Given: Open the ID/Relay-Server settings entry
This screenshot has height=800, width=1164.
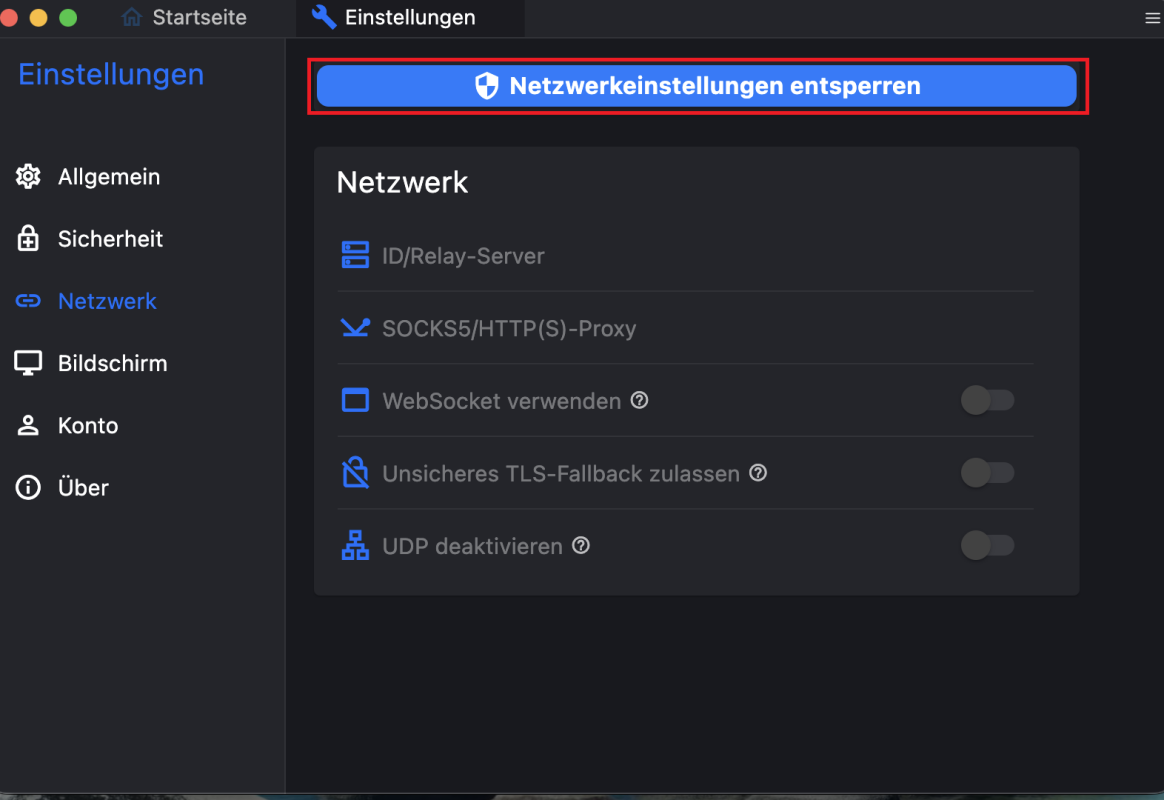Looking at the screenshot, I should click(685, 255).
